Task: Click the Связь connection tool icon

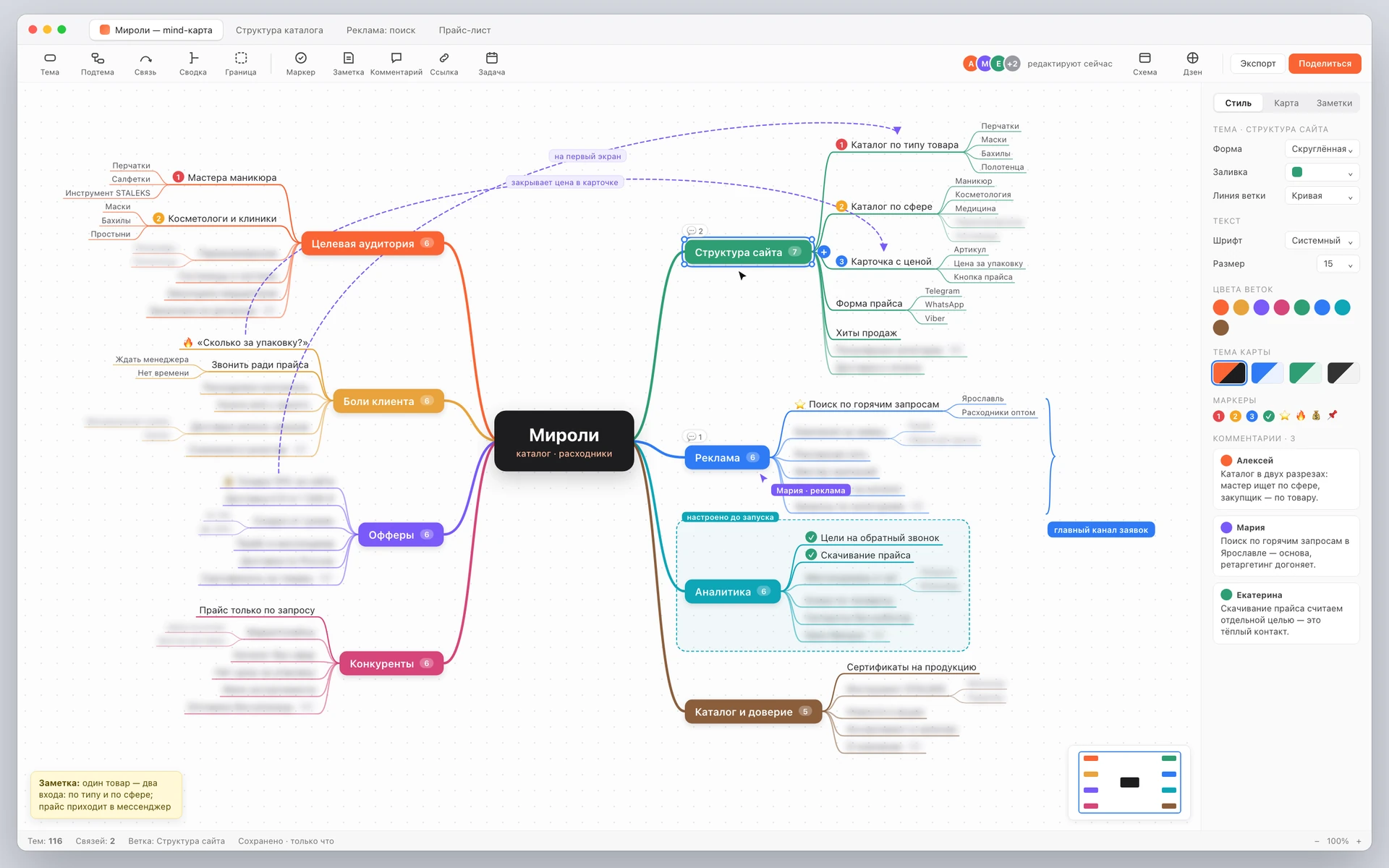Action: point(145,59)
